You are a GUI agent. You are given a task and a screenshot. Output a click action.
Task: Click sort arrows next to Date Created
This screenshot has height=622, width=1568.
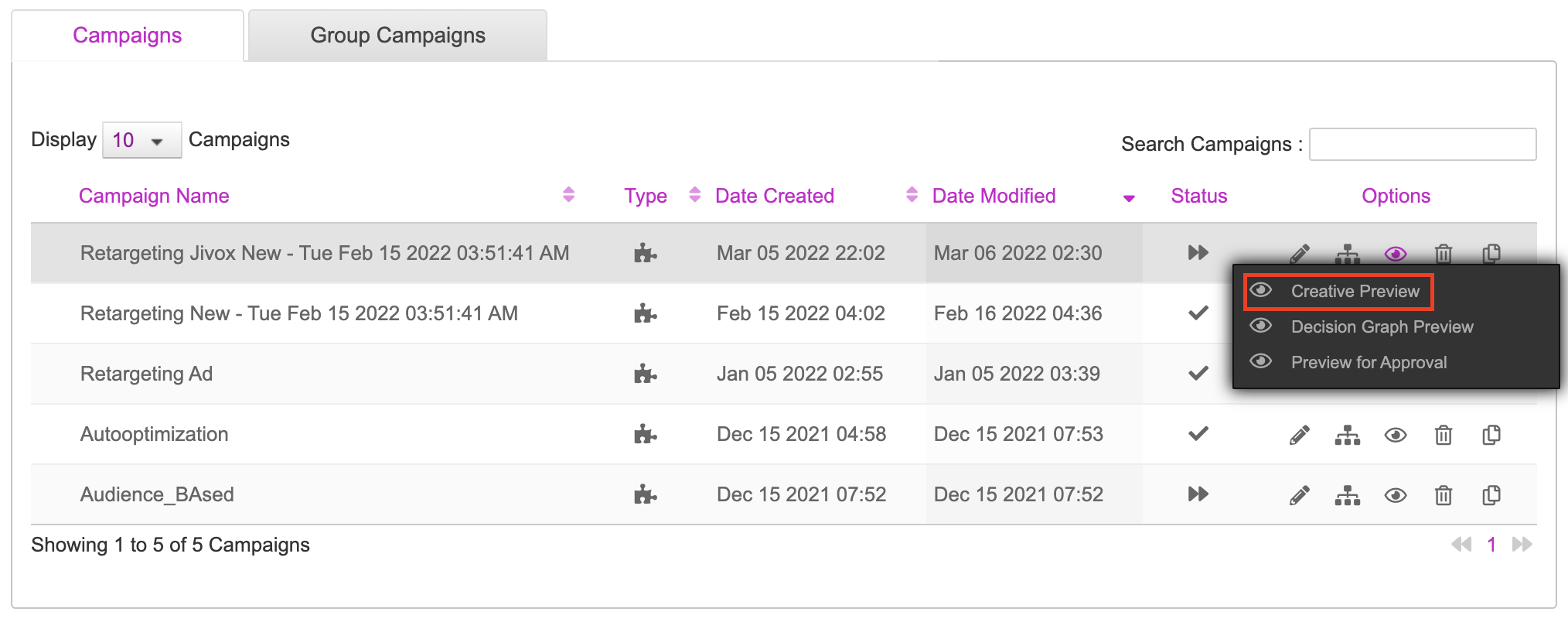click(x=912, y=194)
